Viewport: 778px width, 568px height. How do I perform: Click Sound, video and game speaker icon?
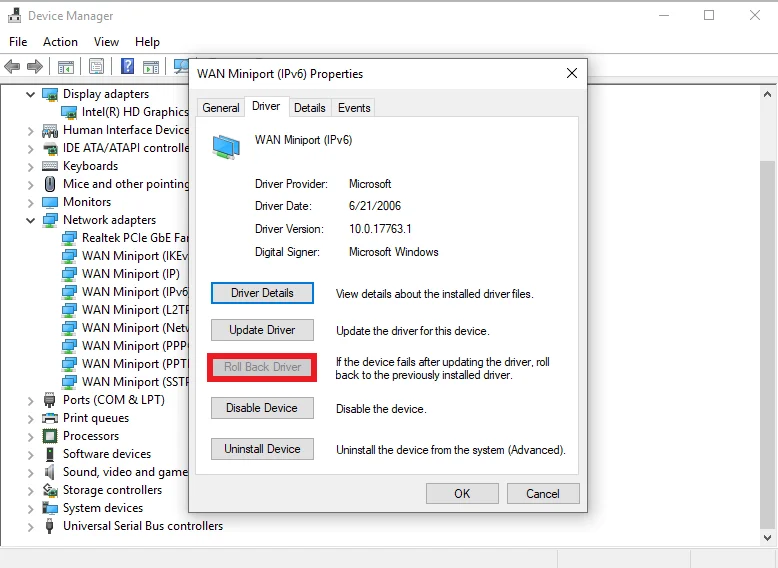50,472
